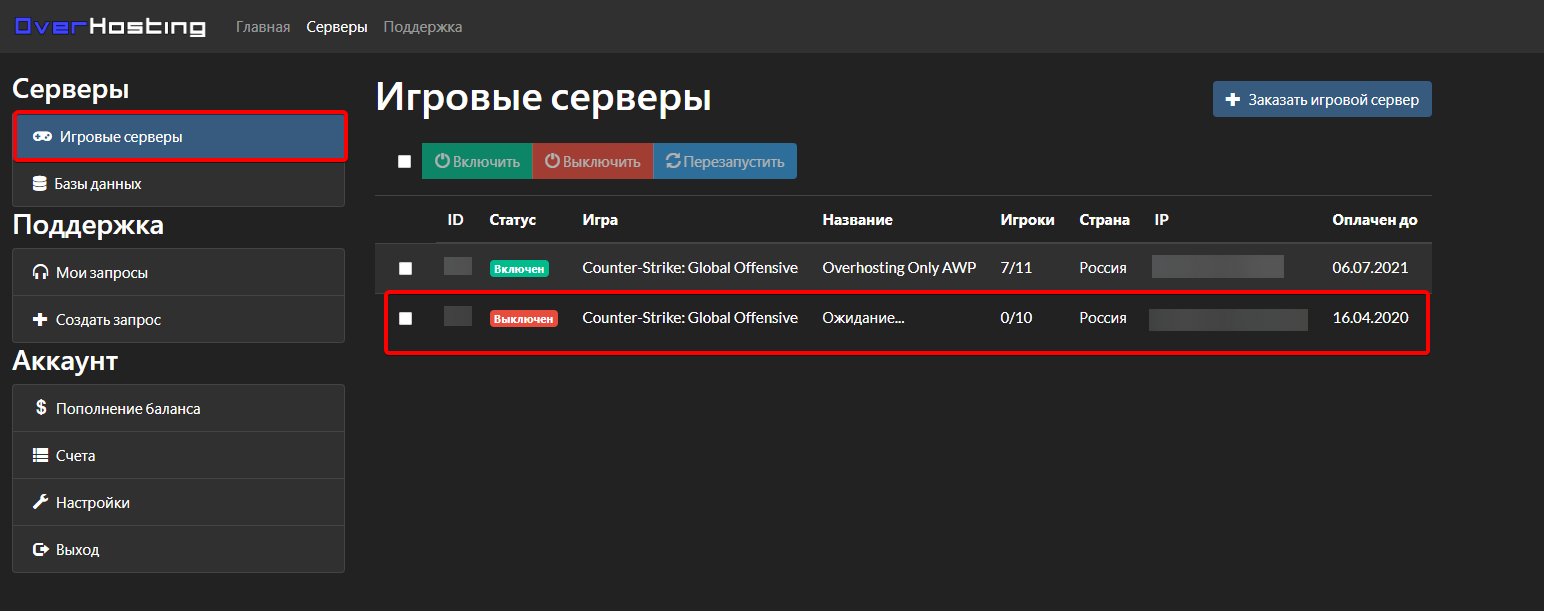Click players count 7/11

pyautogui.click(x=1017, y=267)
